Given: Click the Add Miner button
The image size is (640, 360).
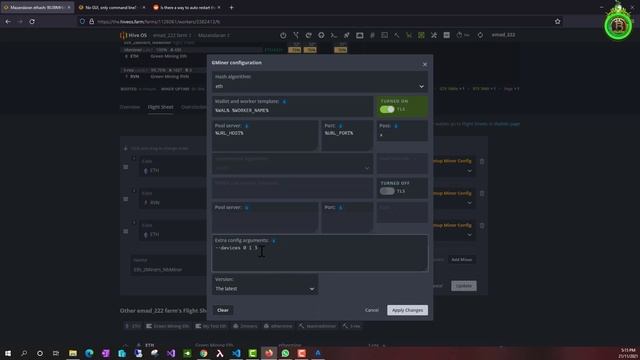Looking at the screenshot, I should coord(462,260).
